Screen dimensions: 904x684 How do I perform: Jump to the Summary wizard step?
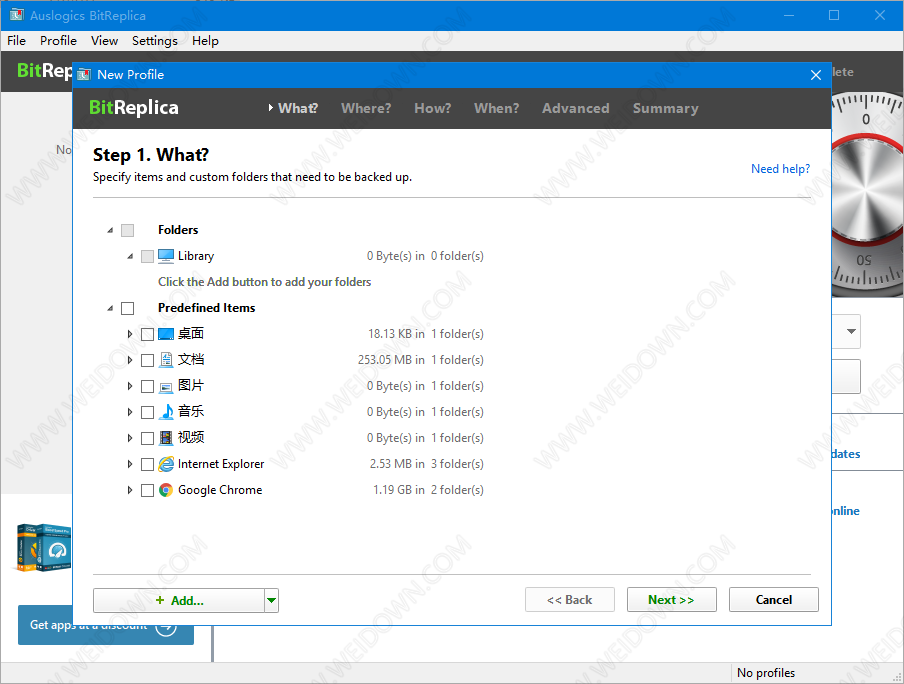665,108
